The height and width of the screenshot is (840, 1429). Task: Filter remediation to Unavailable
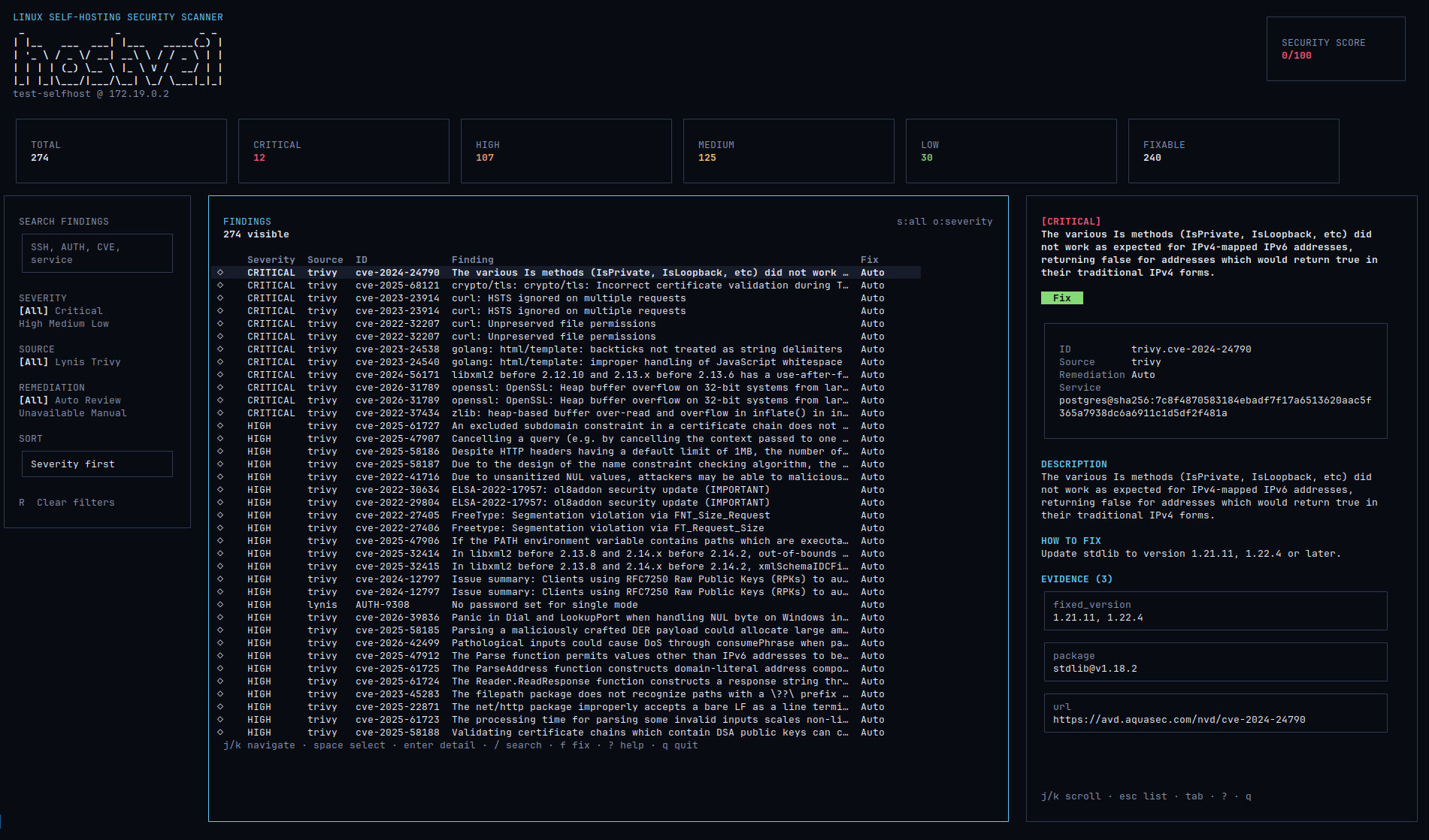(52, 413)
